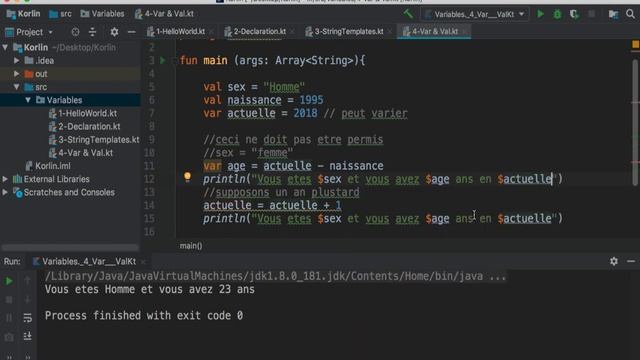640x360 pixels.
Task: Start debugging with the bug icon
Action: click(x=557, y=14)
